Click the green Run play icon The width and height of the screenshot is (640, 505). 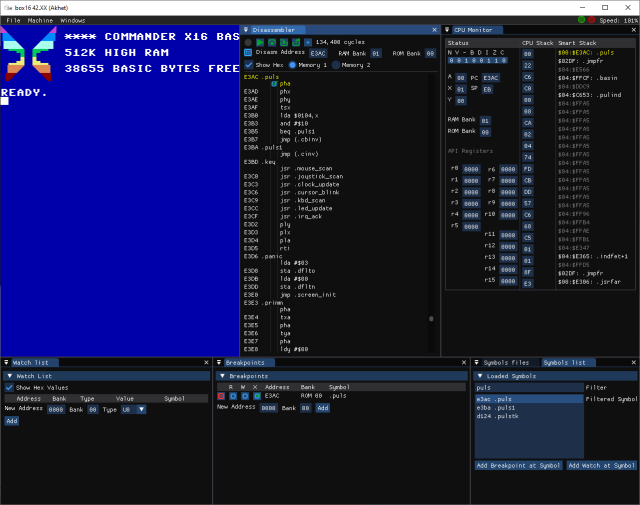coord(260,42)
